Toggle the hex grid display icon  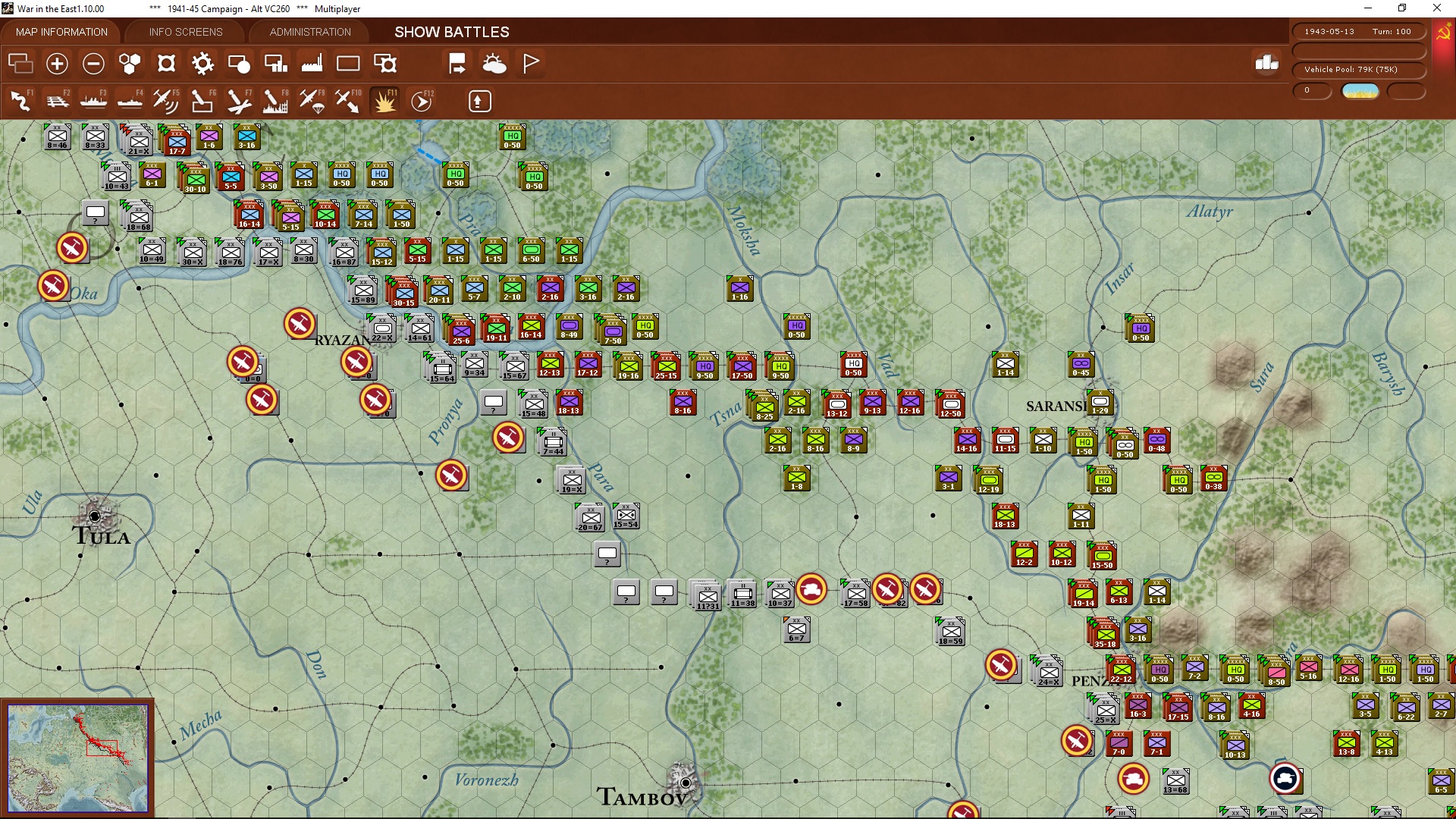pyautogui.click(x=130, y=64)
